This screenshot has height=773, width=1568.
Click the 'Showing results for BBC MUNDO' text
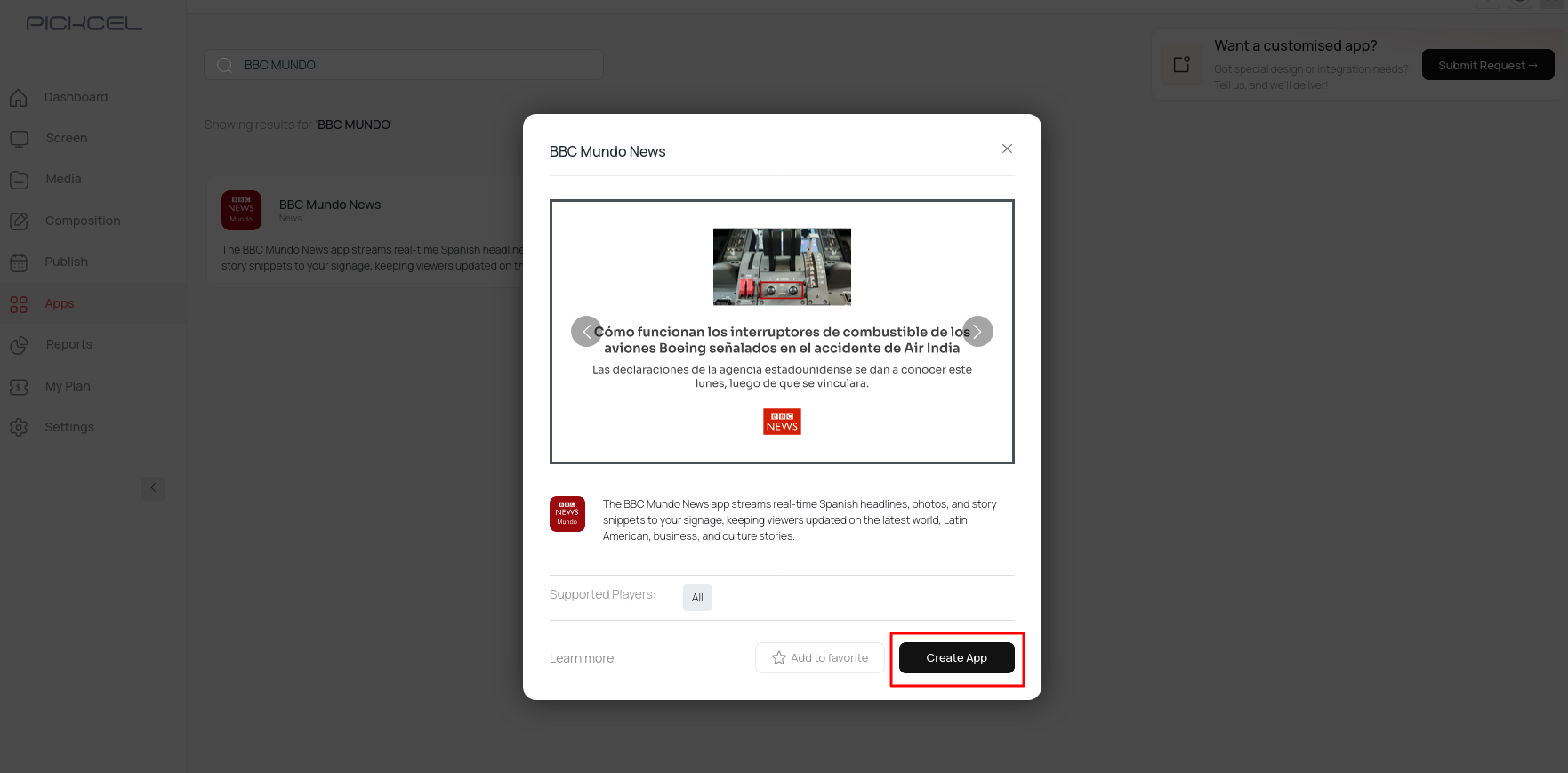tap(297, 125)
